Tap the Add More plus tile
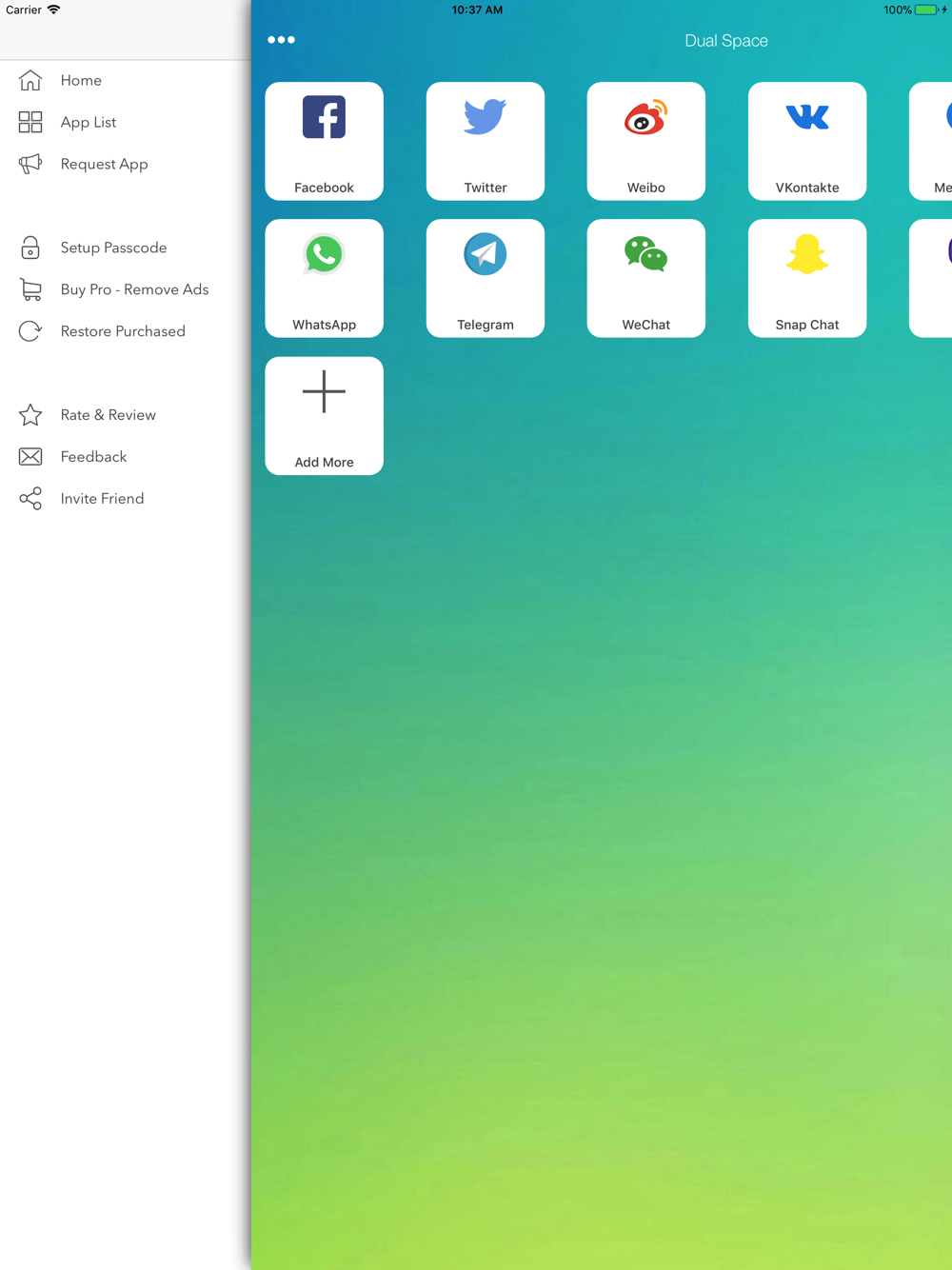 coord(324,416)
